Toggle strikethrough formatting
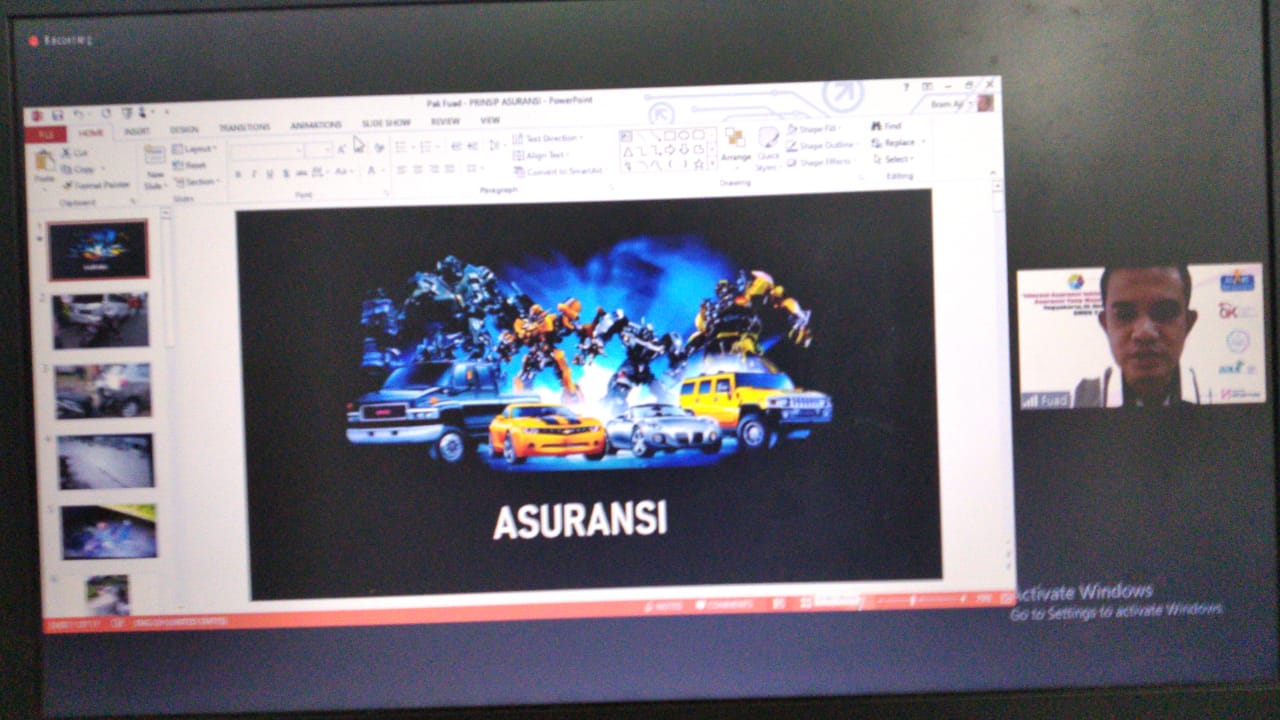Viewport: 1280px width, 720px height. pos(301,173)
